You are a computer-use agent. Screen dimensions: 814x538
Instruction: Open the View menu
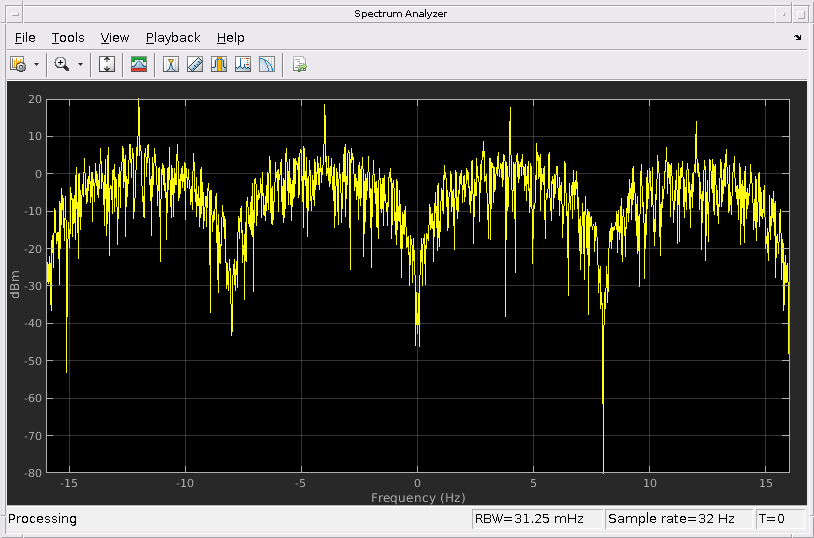coord(115,37)
